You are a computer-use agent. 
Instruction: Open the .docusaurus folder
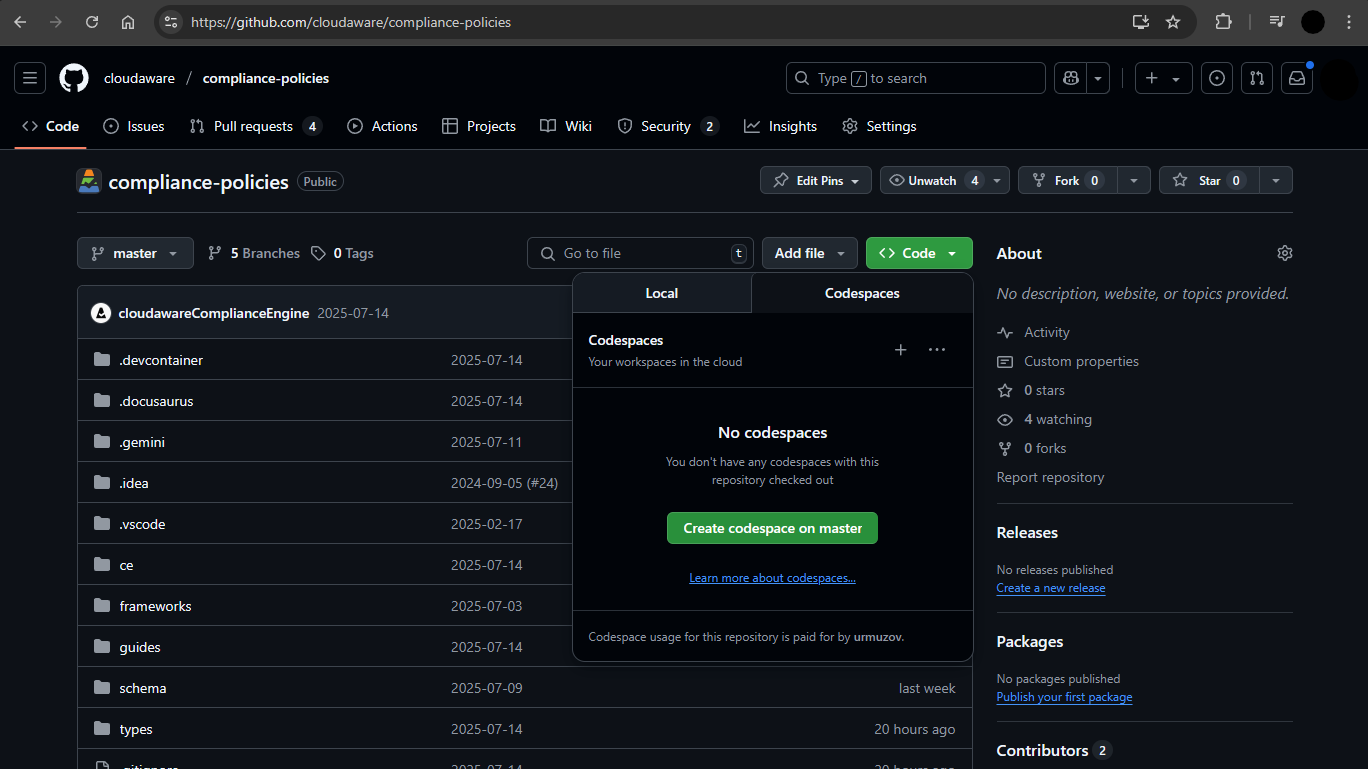point(156,401)
